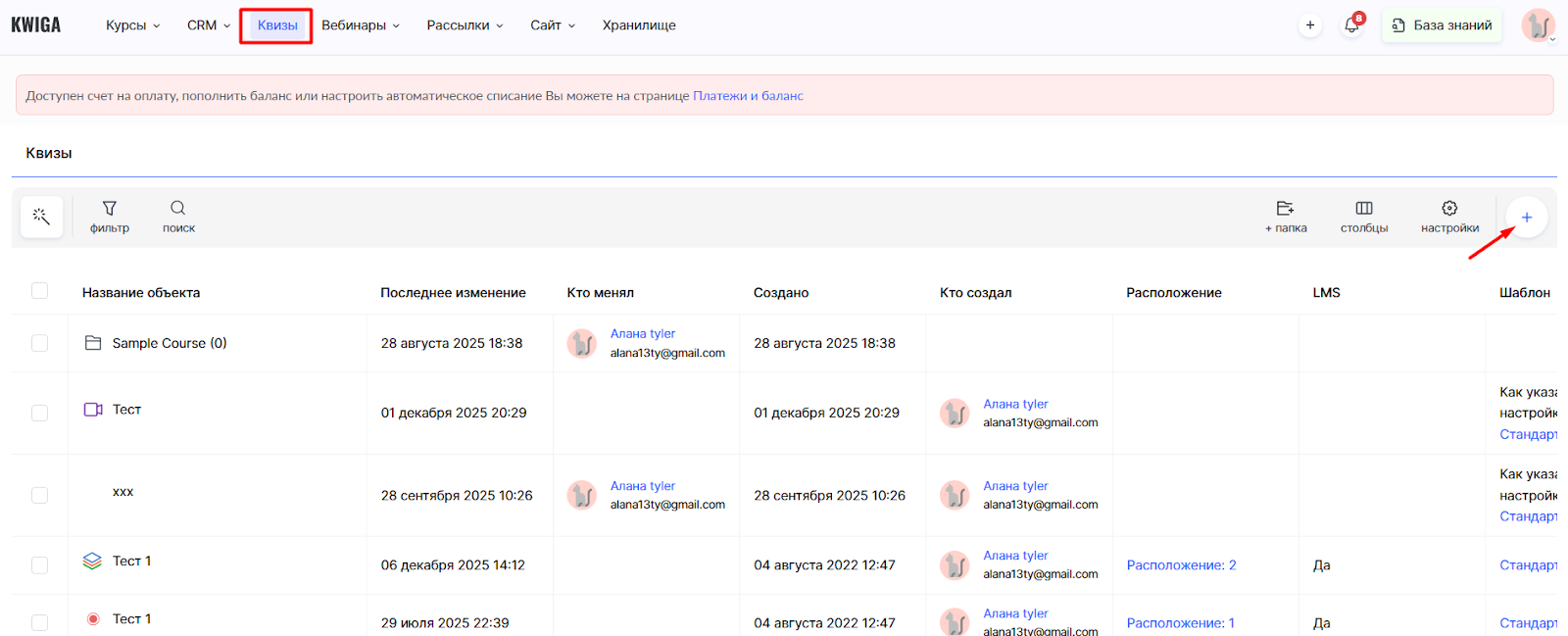
Task: Click the header plus create icon
Action: (x=1310, y=25)
